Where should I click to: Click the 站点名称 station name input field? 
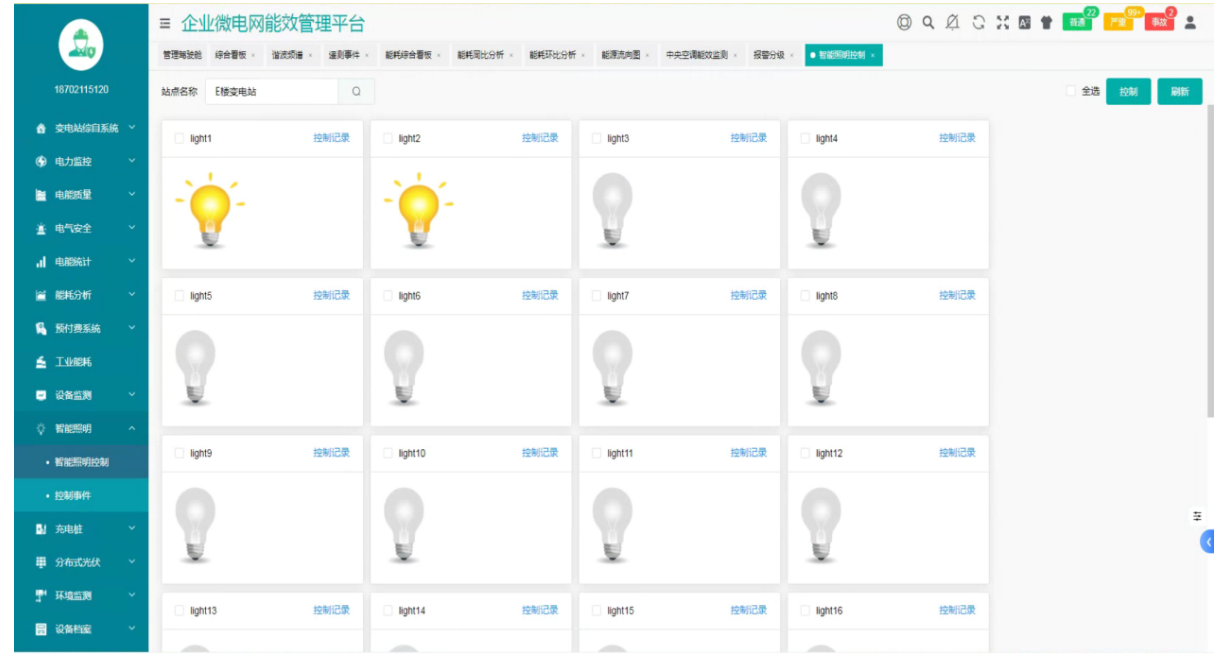tap(272, 92)
